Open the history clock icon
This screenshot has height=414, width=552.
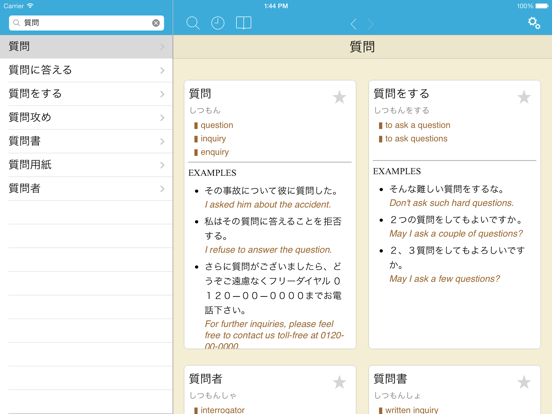coord(218,23)
